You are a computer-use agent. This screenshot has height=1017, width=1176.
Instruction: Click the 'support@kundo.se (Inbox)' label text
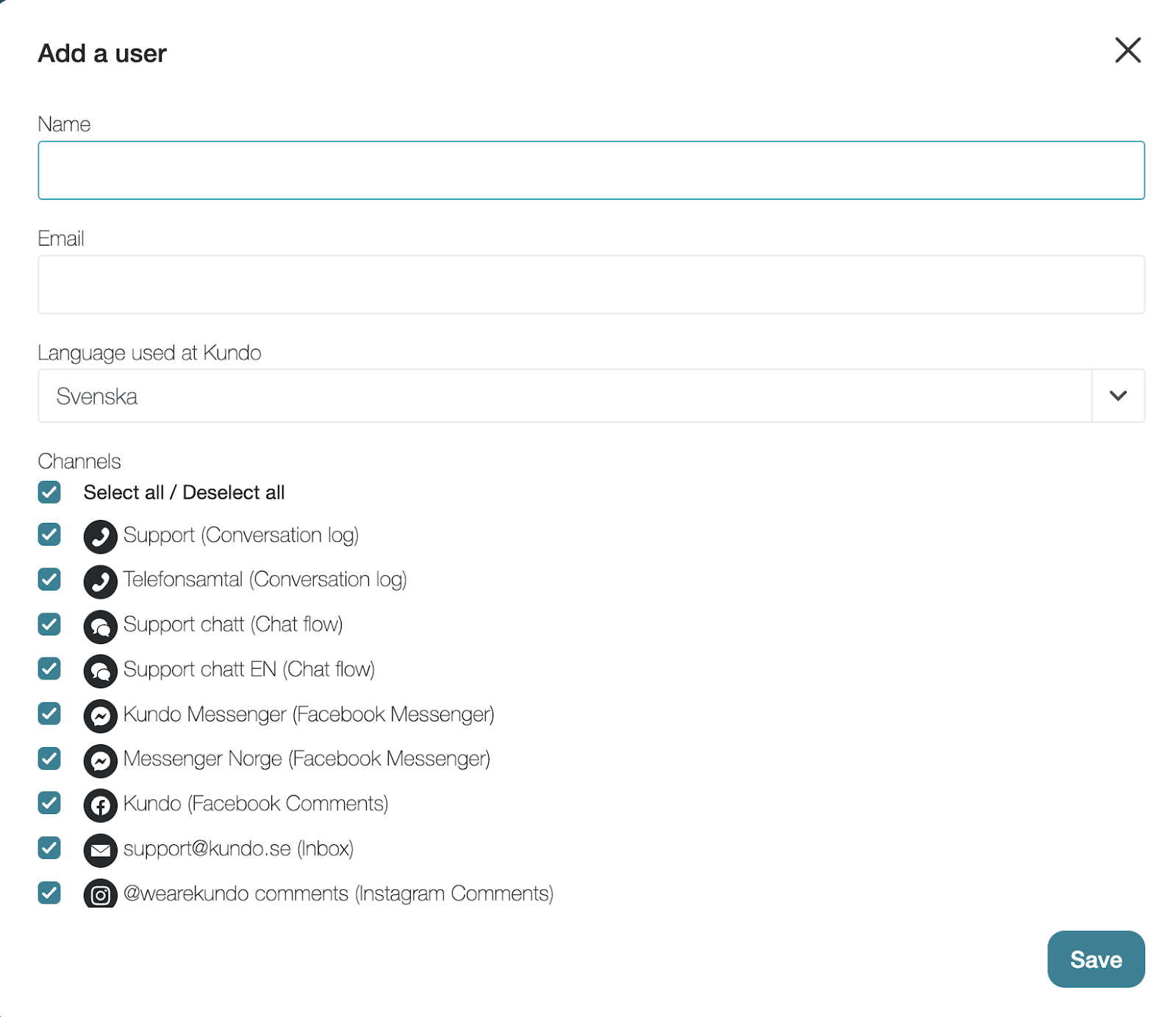click(x=239, y=849)
